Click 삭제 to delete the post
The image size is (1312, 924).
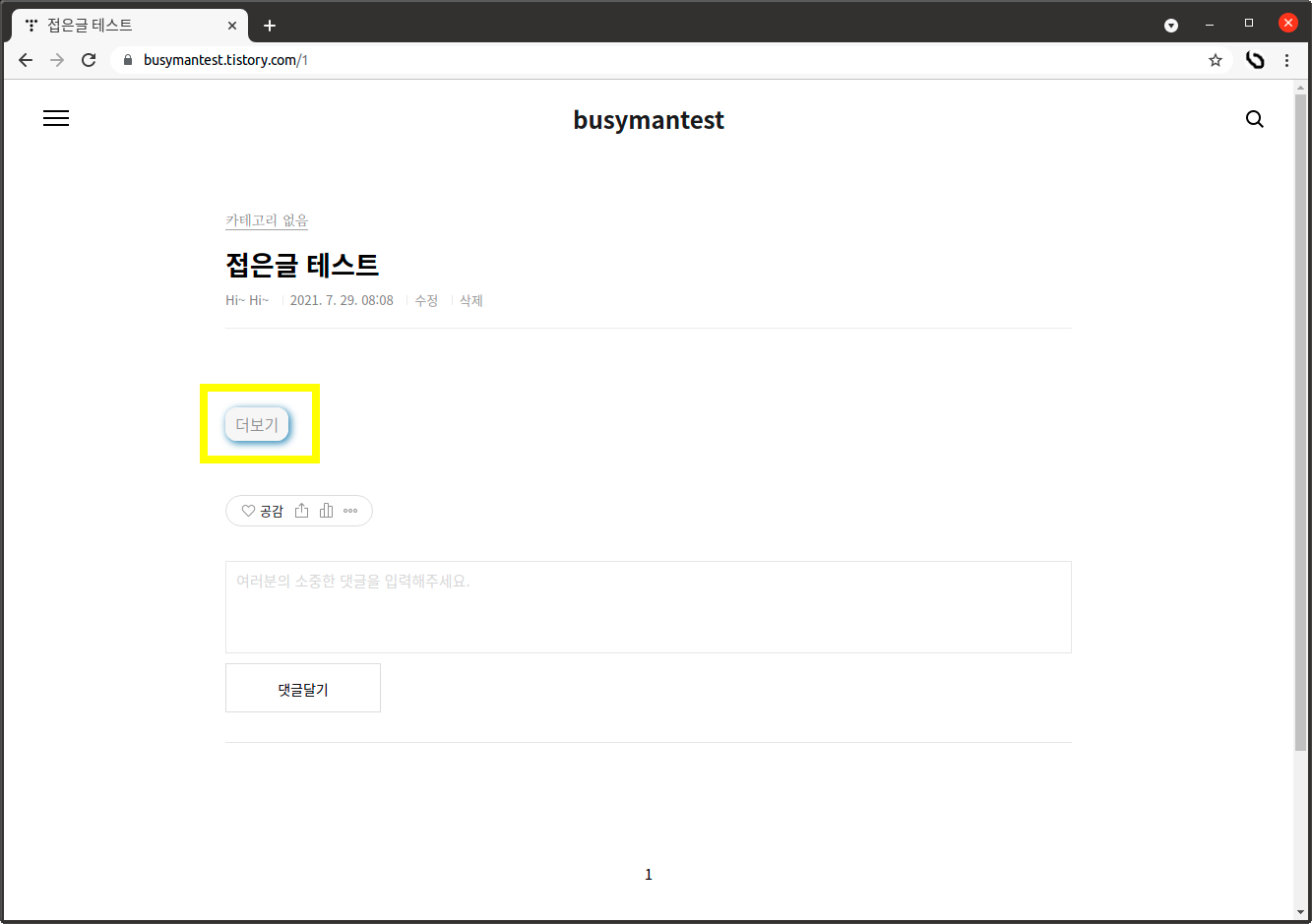pos(471,300)
